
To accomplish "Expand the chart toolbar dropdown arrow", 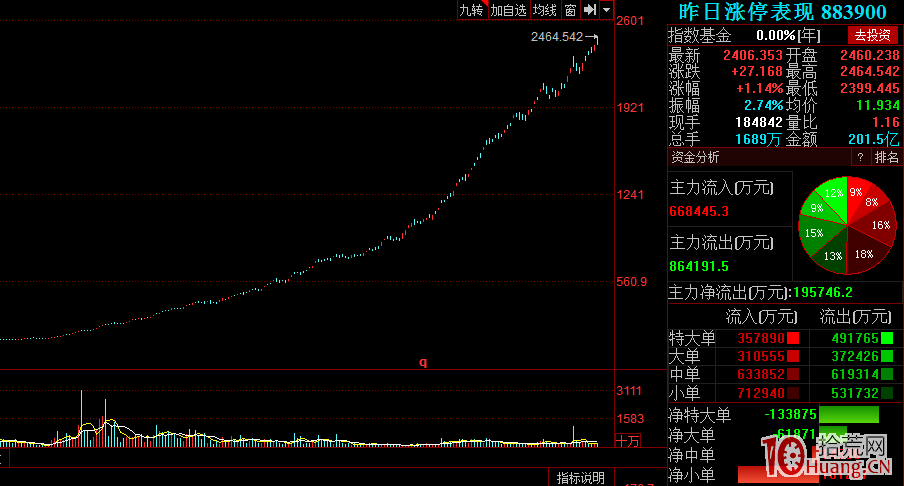I will [x=607, y=10].
